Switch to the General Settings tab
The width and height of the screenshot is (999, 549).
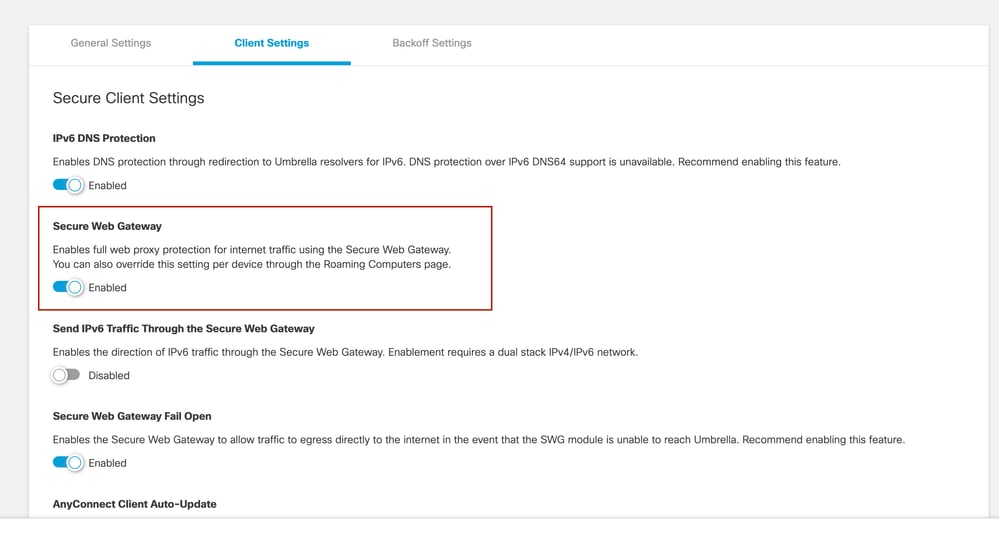click(111, 43)
